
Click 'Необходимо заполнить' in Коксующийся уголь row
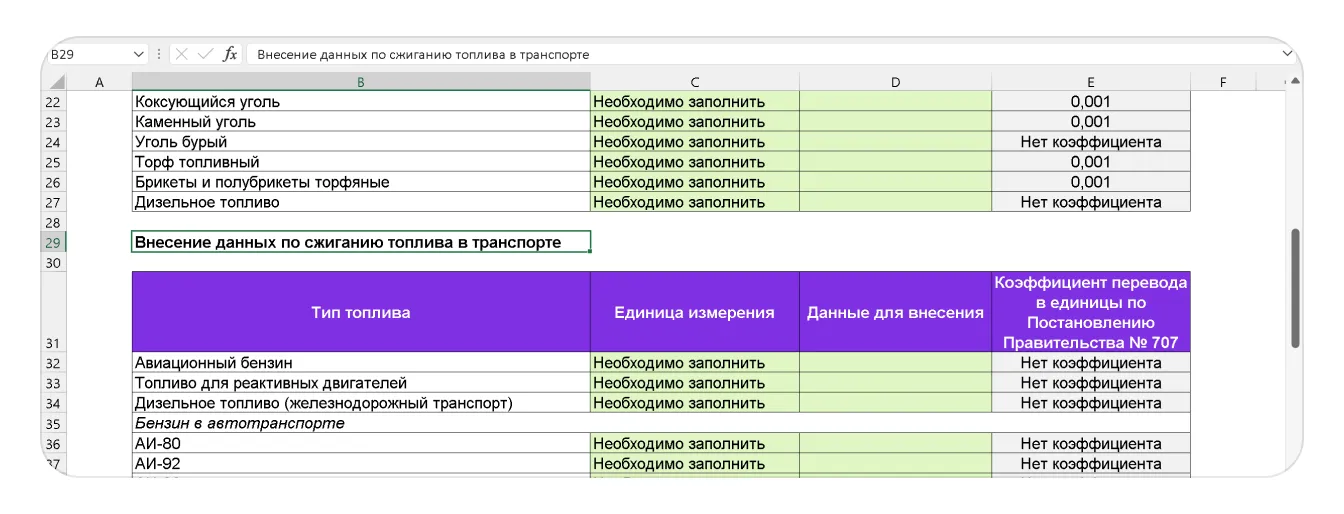695,102
